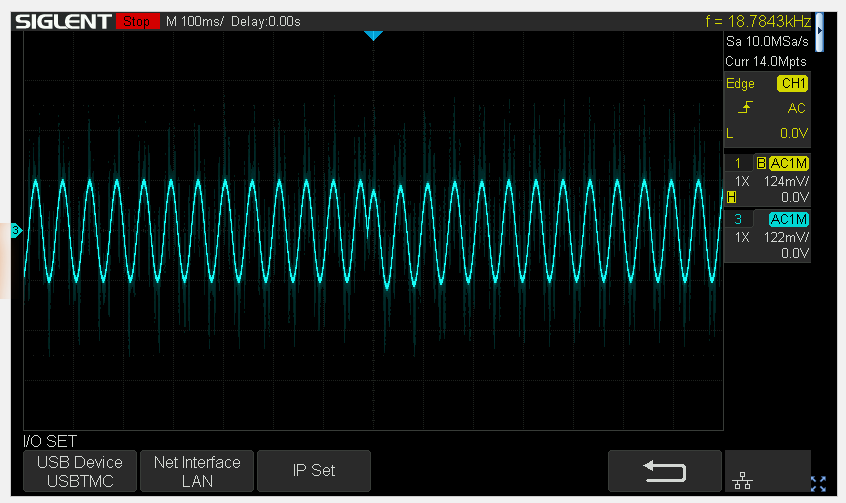Click the Stop run state indicator
Screen dimensions: 846x503
point(137,22)
